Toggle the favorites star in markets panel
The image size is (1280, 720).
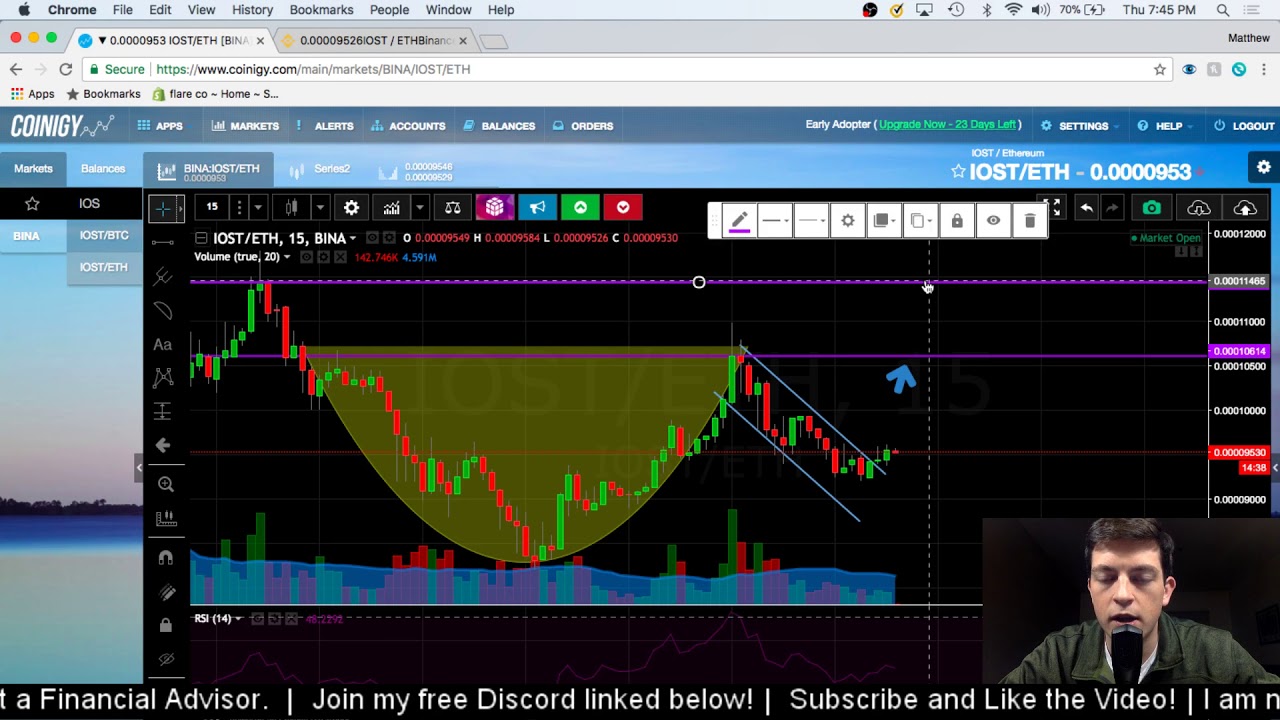[x=32, y=203]
